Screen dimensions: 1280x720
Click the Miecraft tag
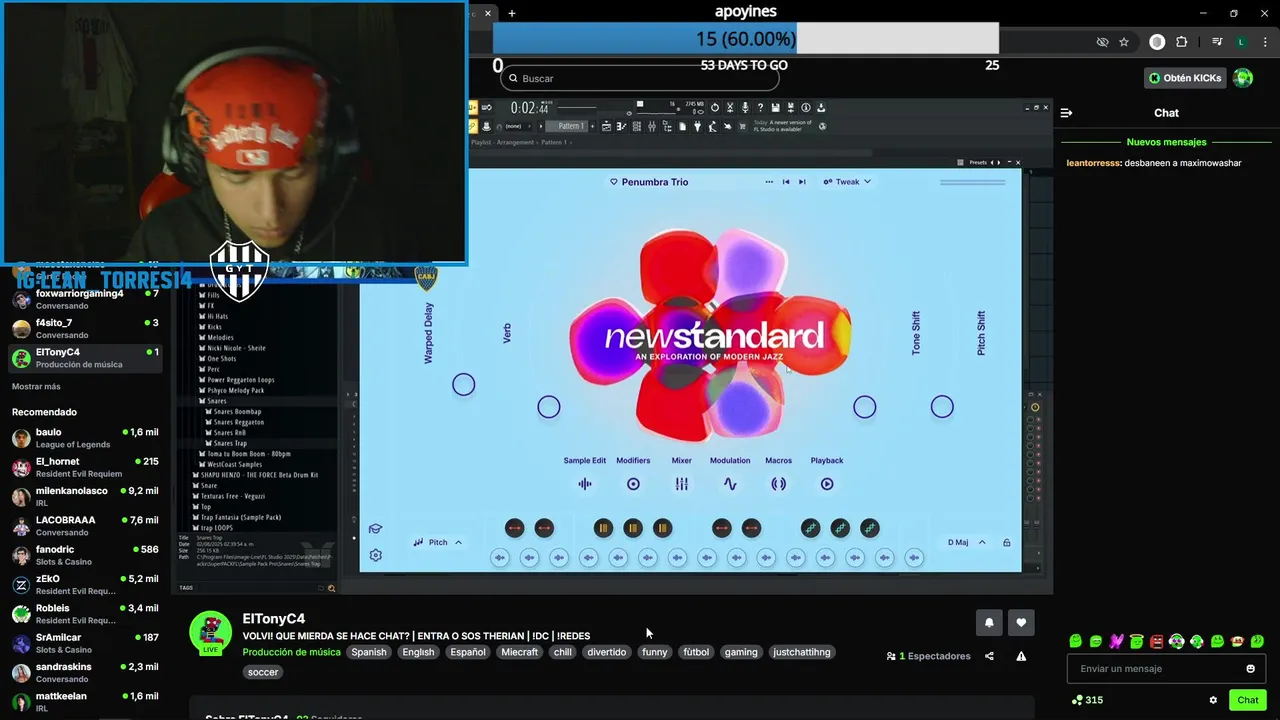pos(519,652)
